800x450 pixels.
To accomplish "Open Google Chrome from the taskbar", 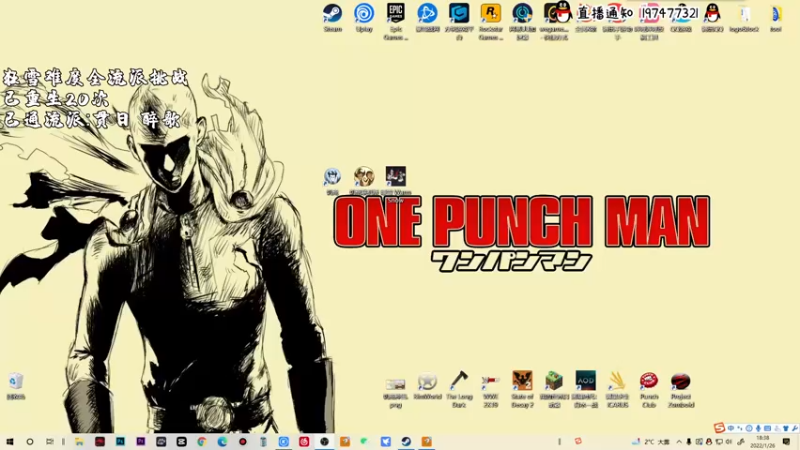I will tap(202, 442).
